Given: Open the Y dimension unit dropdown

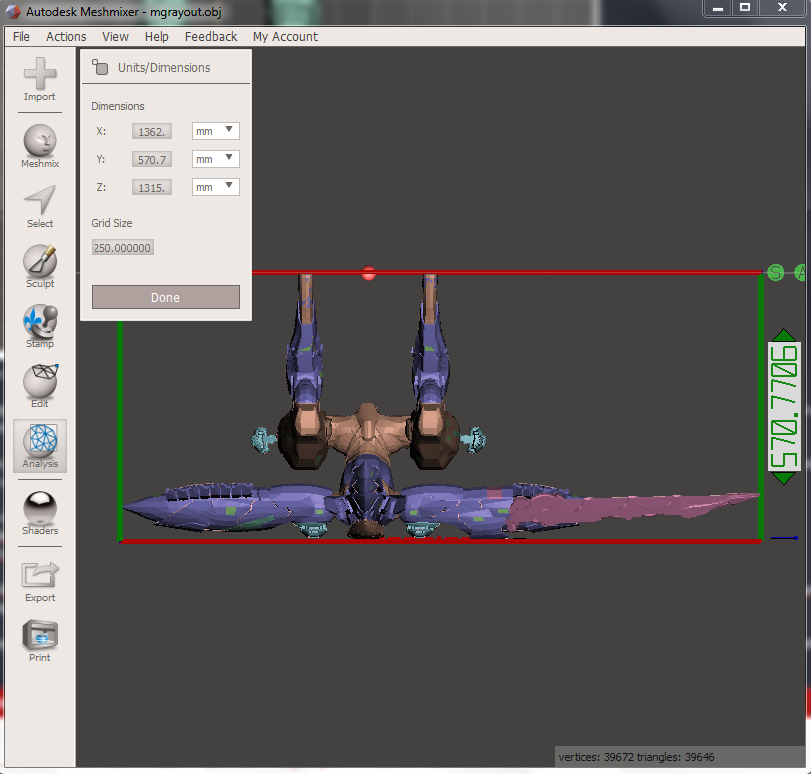Looking at the screenshot, I should click(x=216, y=159).
